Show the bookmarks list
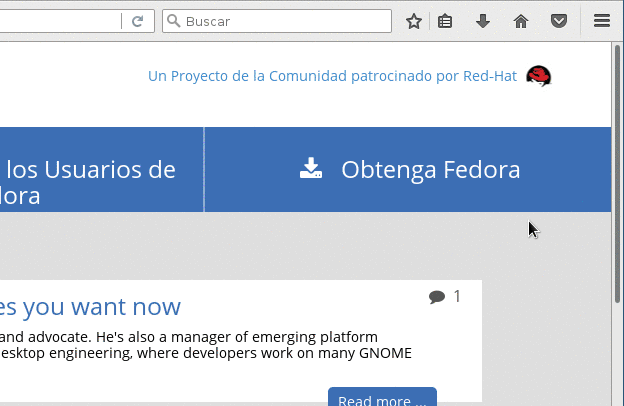Screen dimensions: 624x406 (446, 21)
